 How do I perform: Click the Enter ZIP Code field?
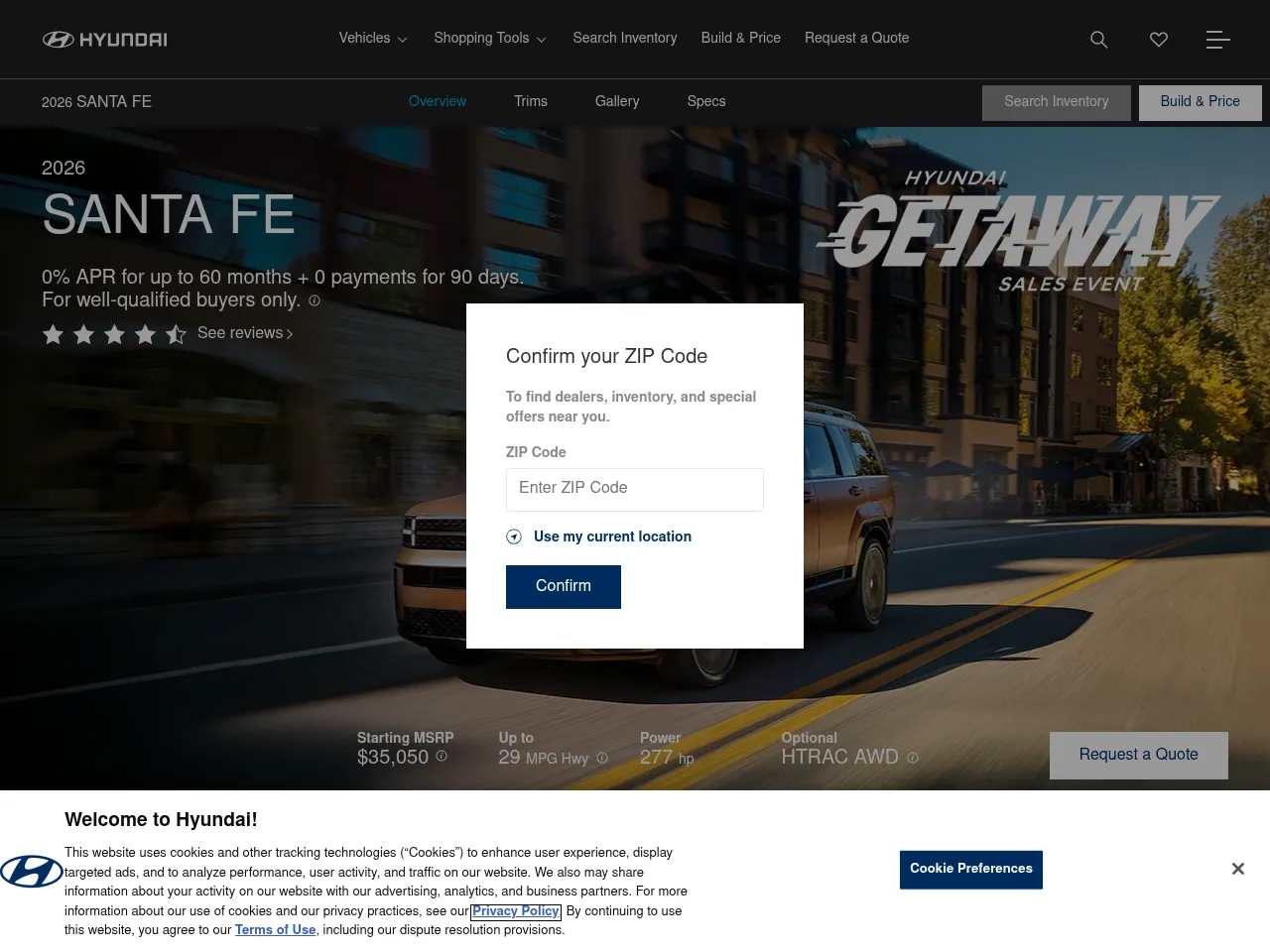[x=635, y=489]
